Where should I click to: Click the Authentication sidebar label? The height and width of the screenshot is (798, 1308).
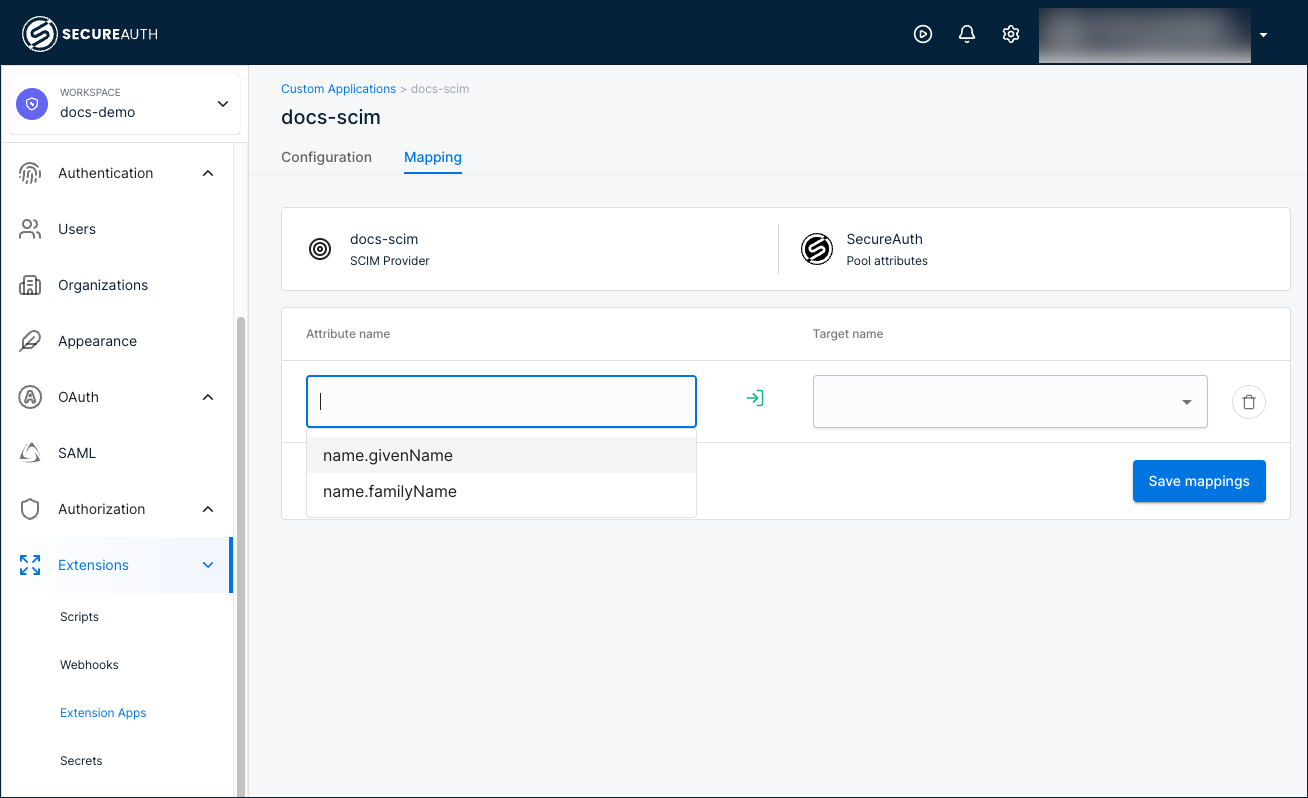[x=106, y=173]
